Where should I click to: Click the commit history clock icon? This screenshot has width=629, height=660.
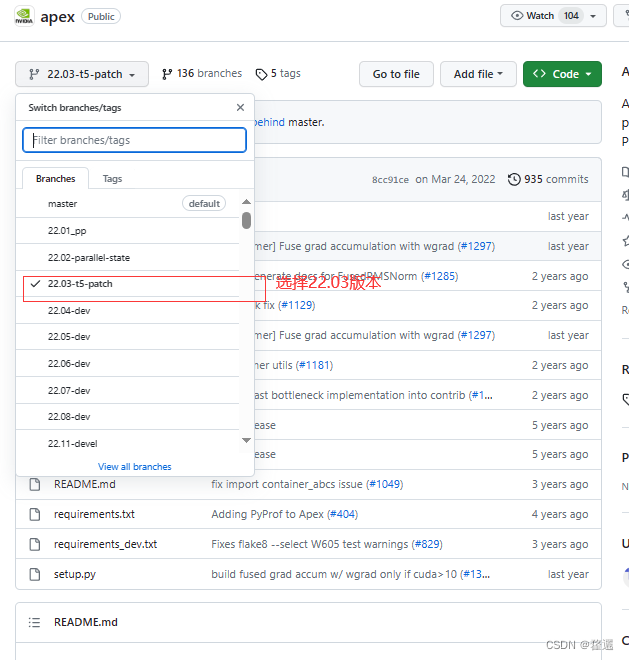coord(514,179)
